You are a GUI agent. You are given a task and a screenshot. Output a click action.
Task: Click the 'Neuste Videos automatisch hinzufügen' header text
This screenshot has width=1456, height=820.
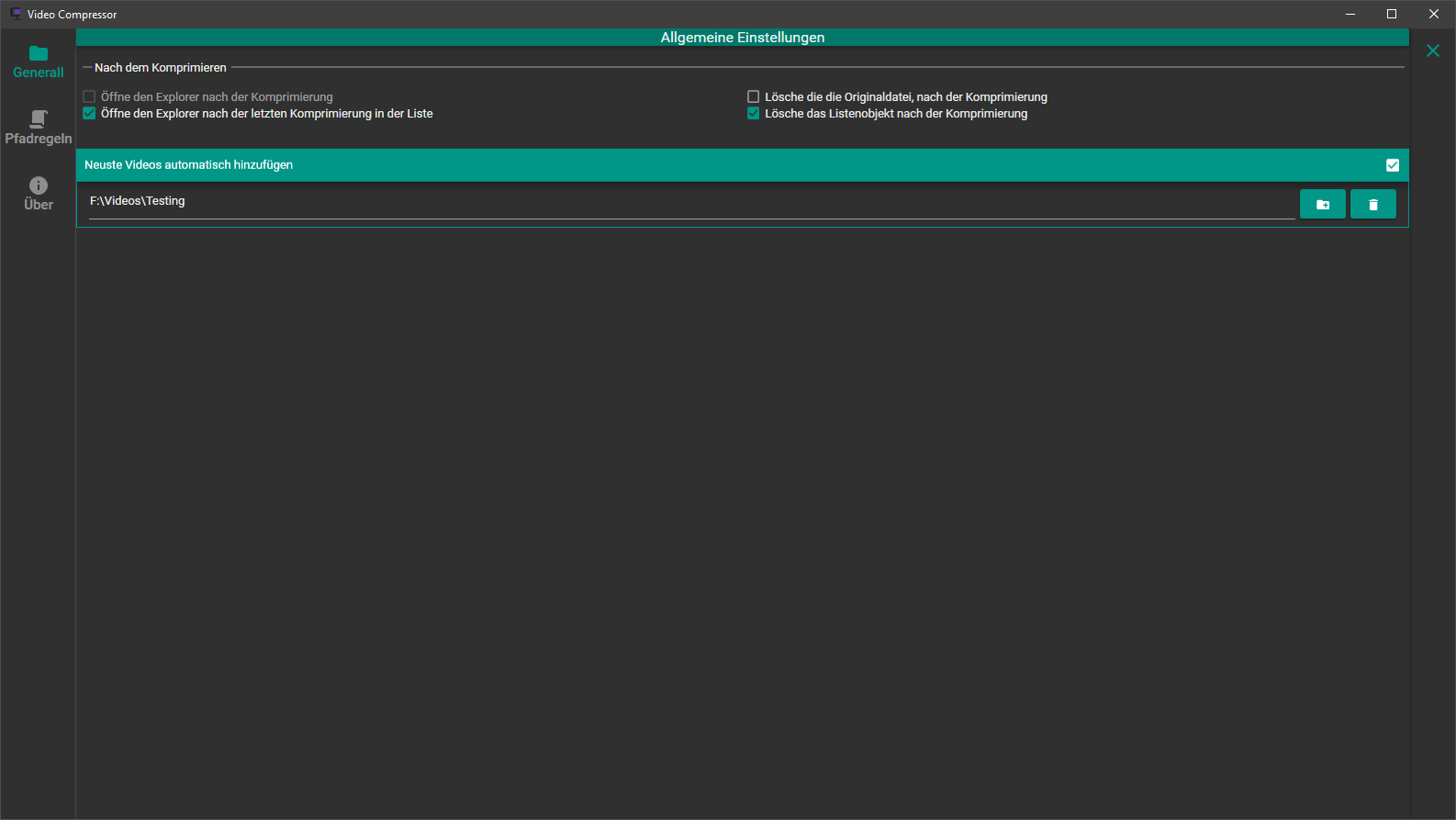(188, 165)
